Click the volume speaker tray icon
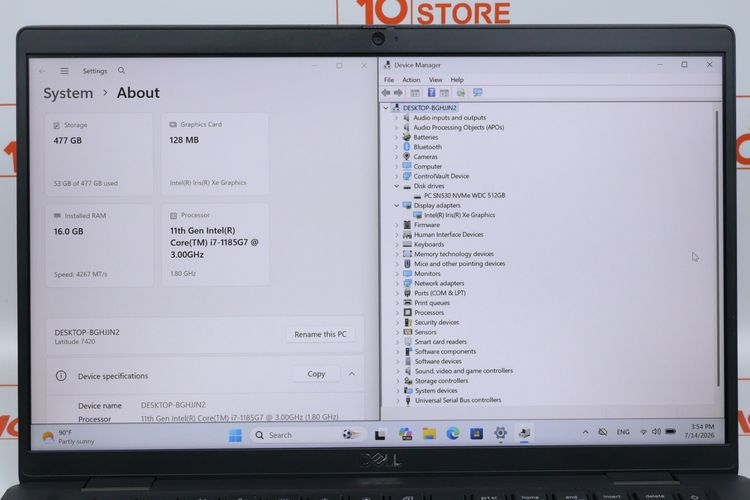Viewport: 750px width, 500px height. (656, 432)
